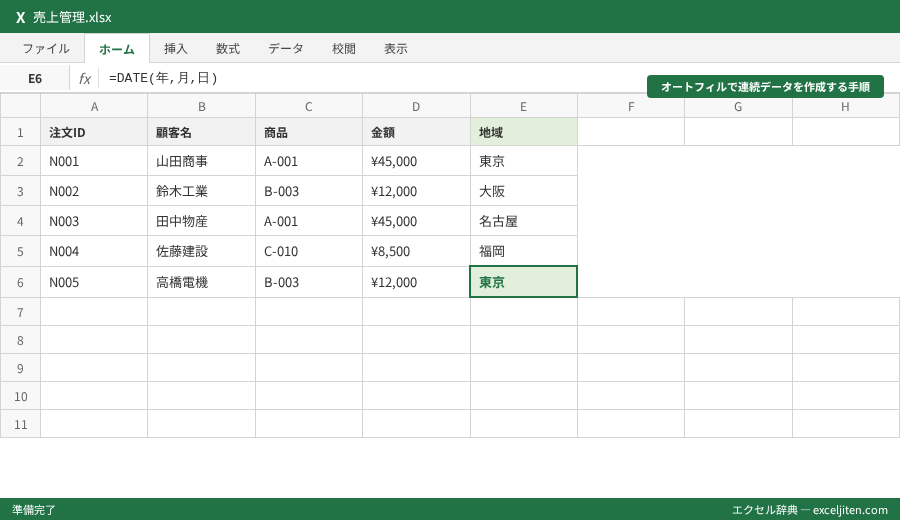Click the fx insert function icon

tap(84, 79)
